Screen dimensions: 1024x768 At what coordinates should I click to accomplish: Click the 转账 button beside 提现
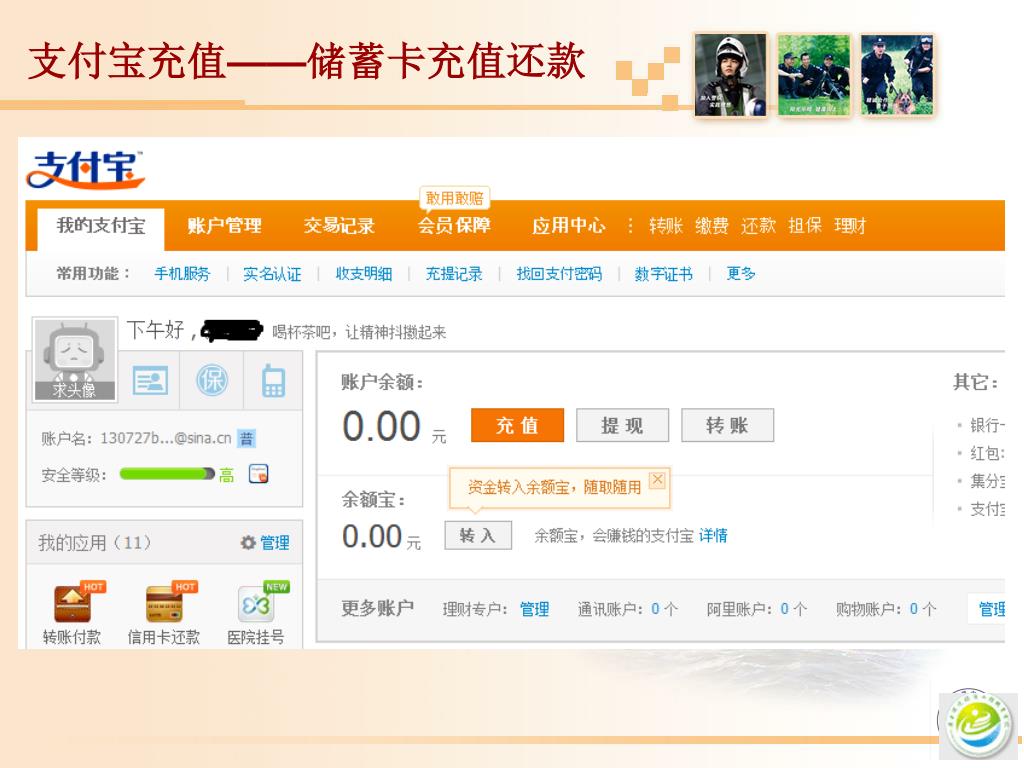coord(728,425)
